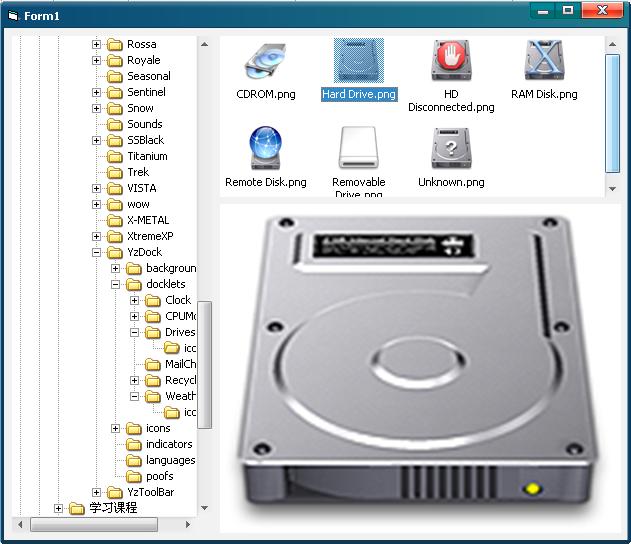Click the tree's vertical scrollbar down arrow
This screenshot has height=544, width=631.
click(x=205, y=508)
